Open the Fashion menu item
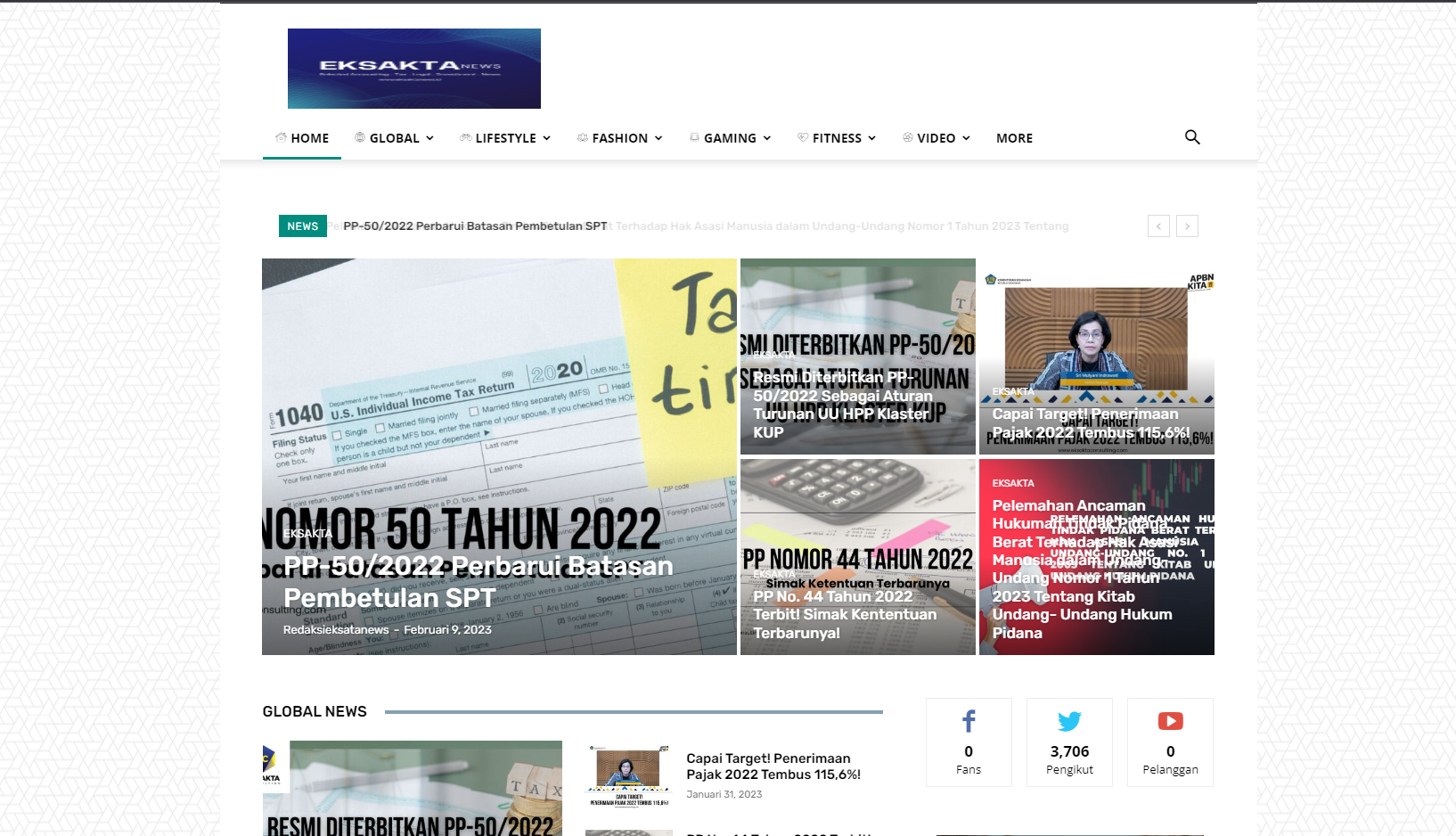Image resolution: width=1456 pixels, height=836 pixels. (x=620, y=138)
